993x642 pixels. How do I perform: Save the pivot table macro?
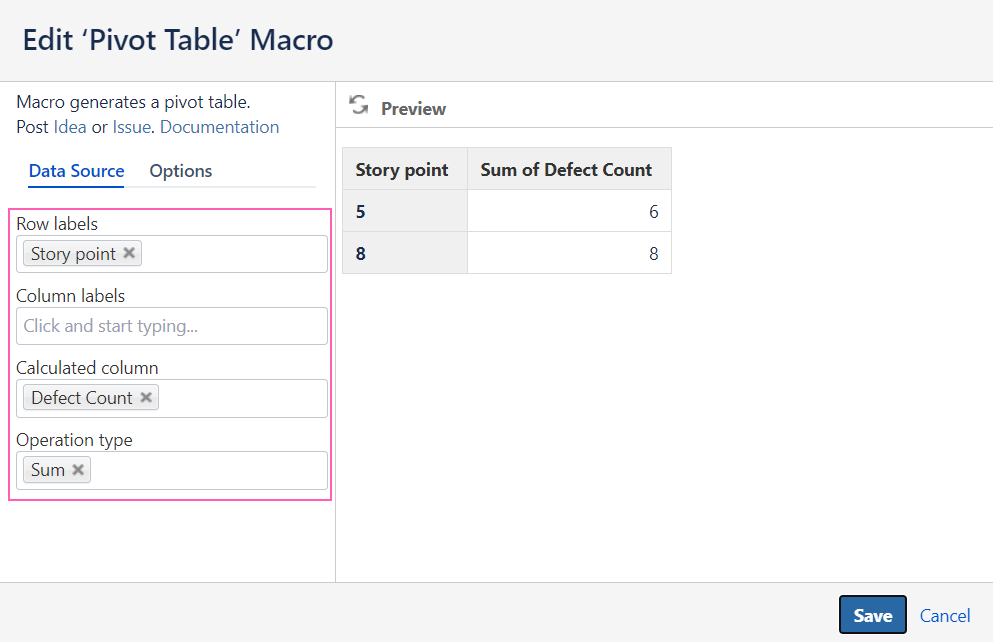872,615
